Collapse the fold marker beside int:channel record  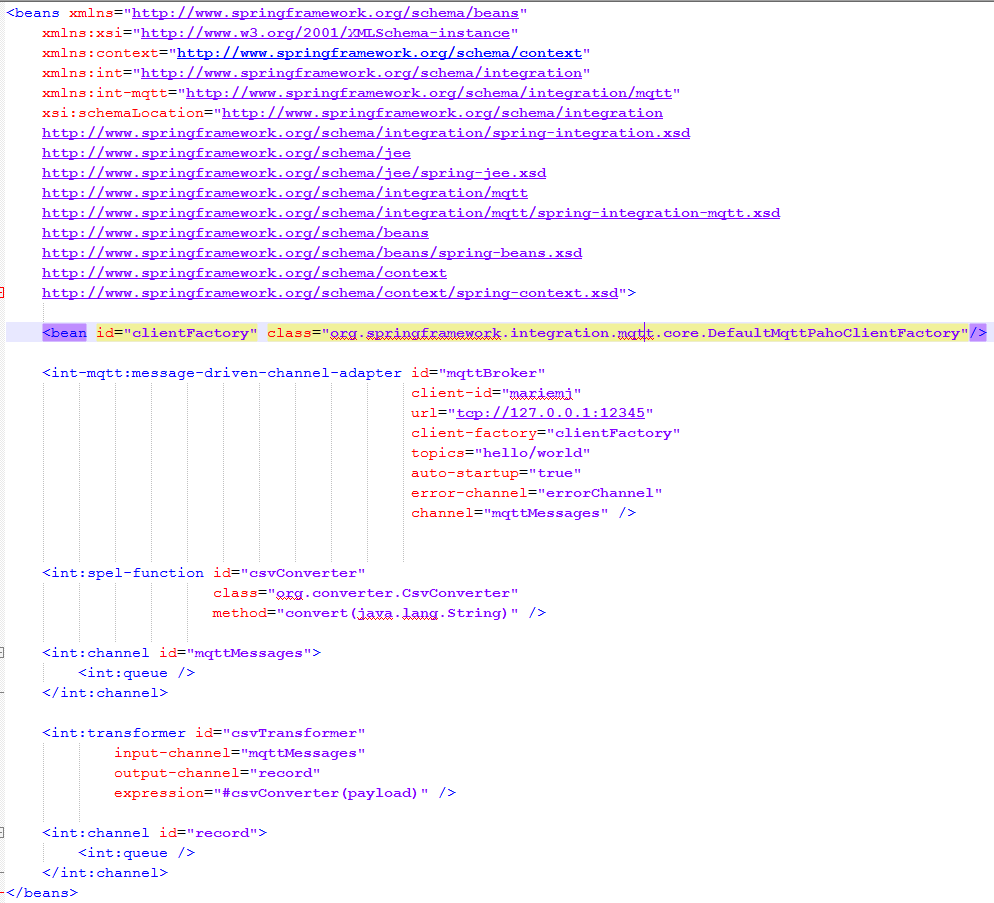(x=2, y=833)
